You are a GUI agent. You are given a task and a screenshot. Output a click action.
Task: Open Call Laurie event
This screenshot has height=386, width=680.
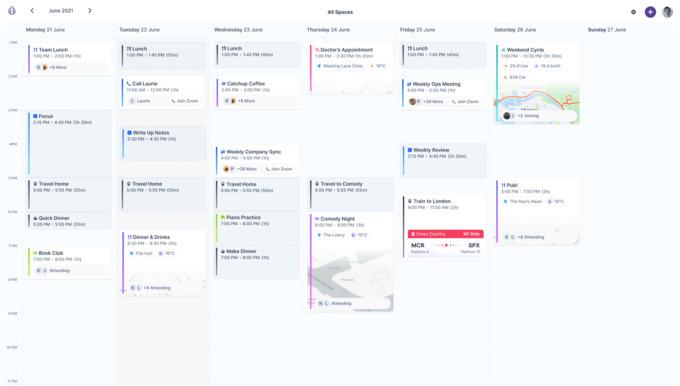[x=163, y=93]
